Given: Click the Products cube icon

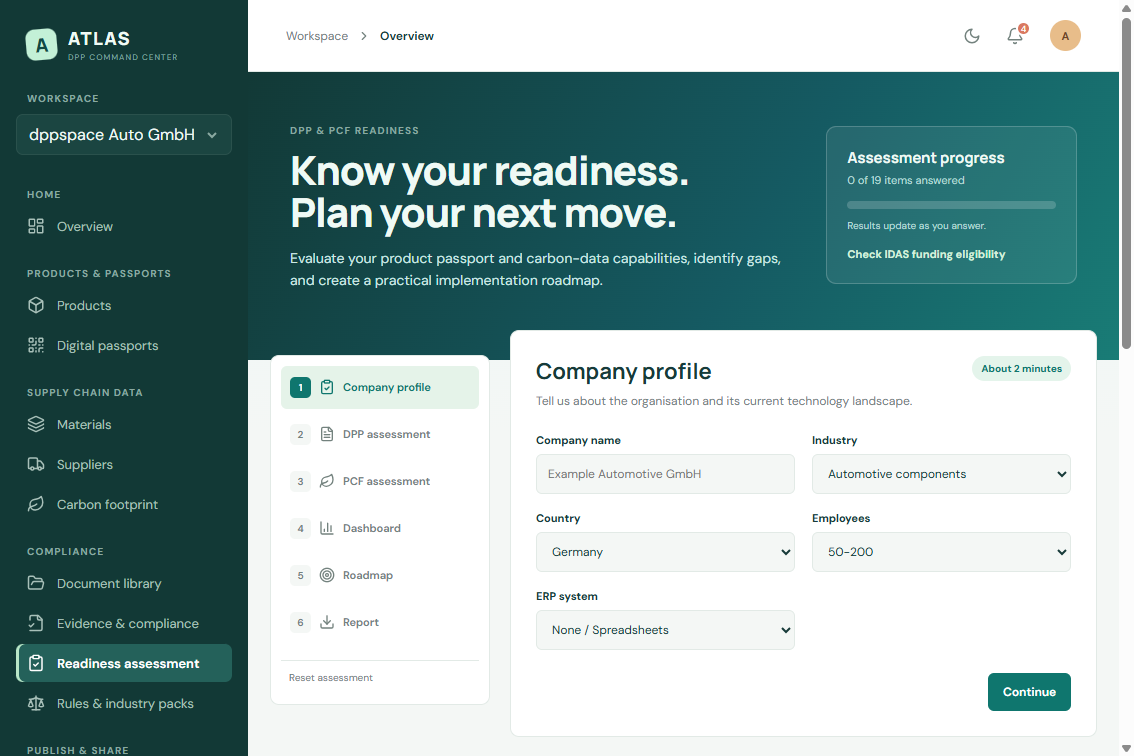Looking at the screenshot, I should point(36,305).
